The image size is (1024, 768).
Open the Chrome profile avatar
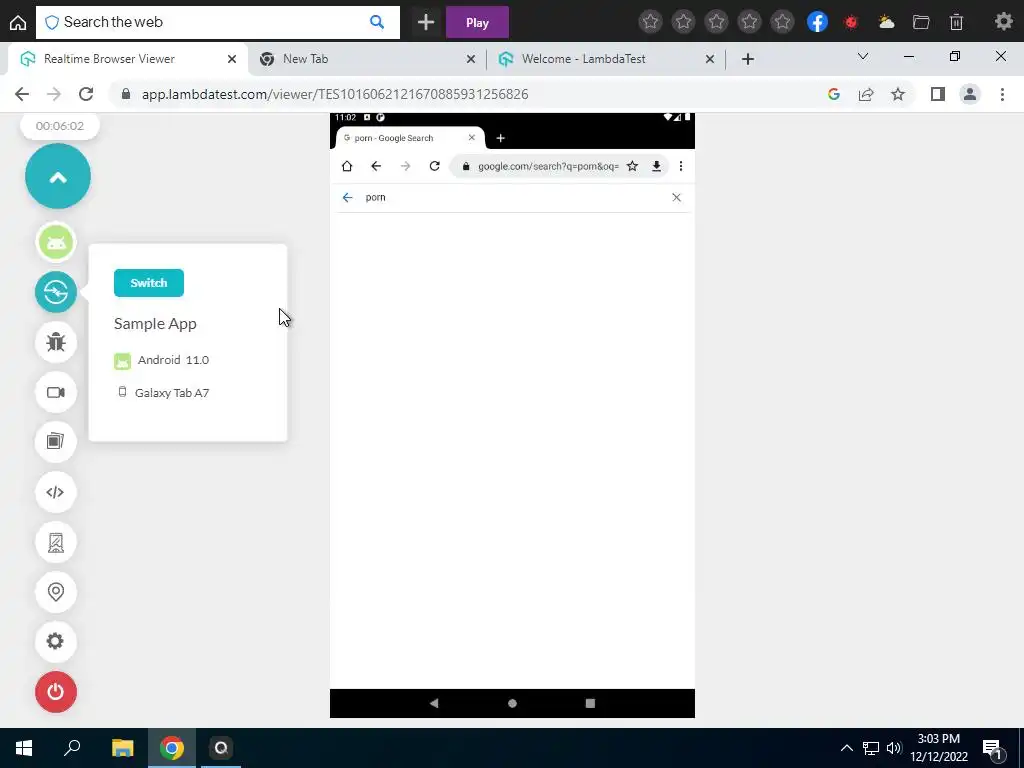coord(970,94)
